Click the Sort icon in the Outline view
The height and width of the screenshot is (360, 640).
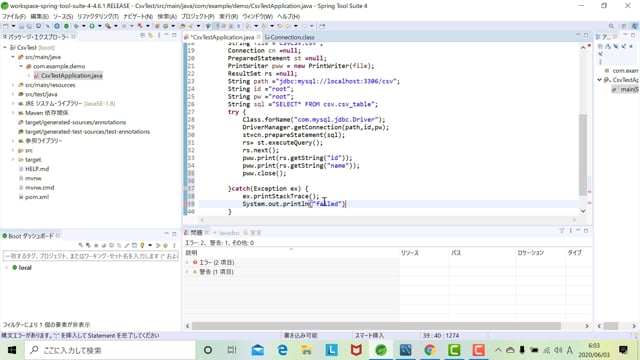(x=608, y=47)
